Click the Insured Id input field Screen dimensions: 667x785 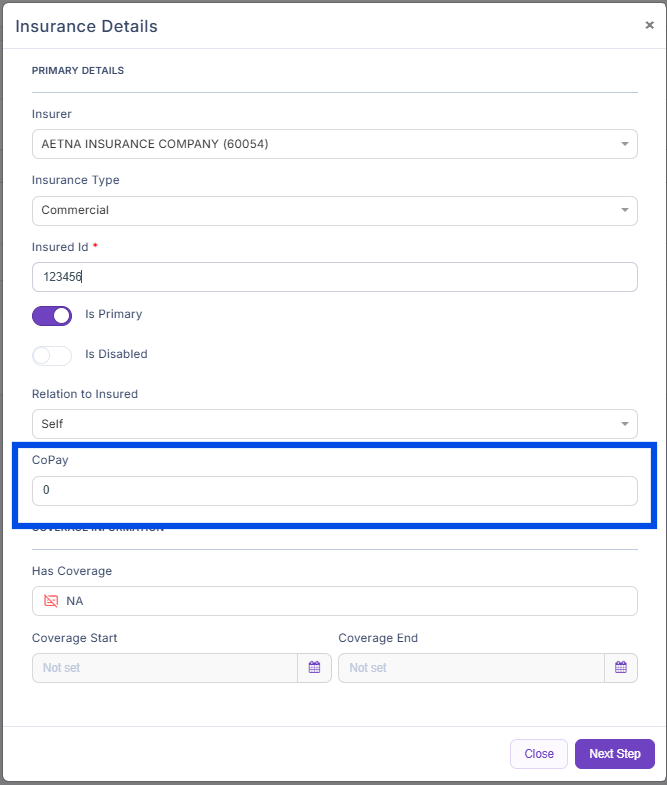[x=334, y=277]
